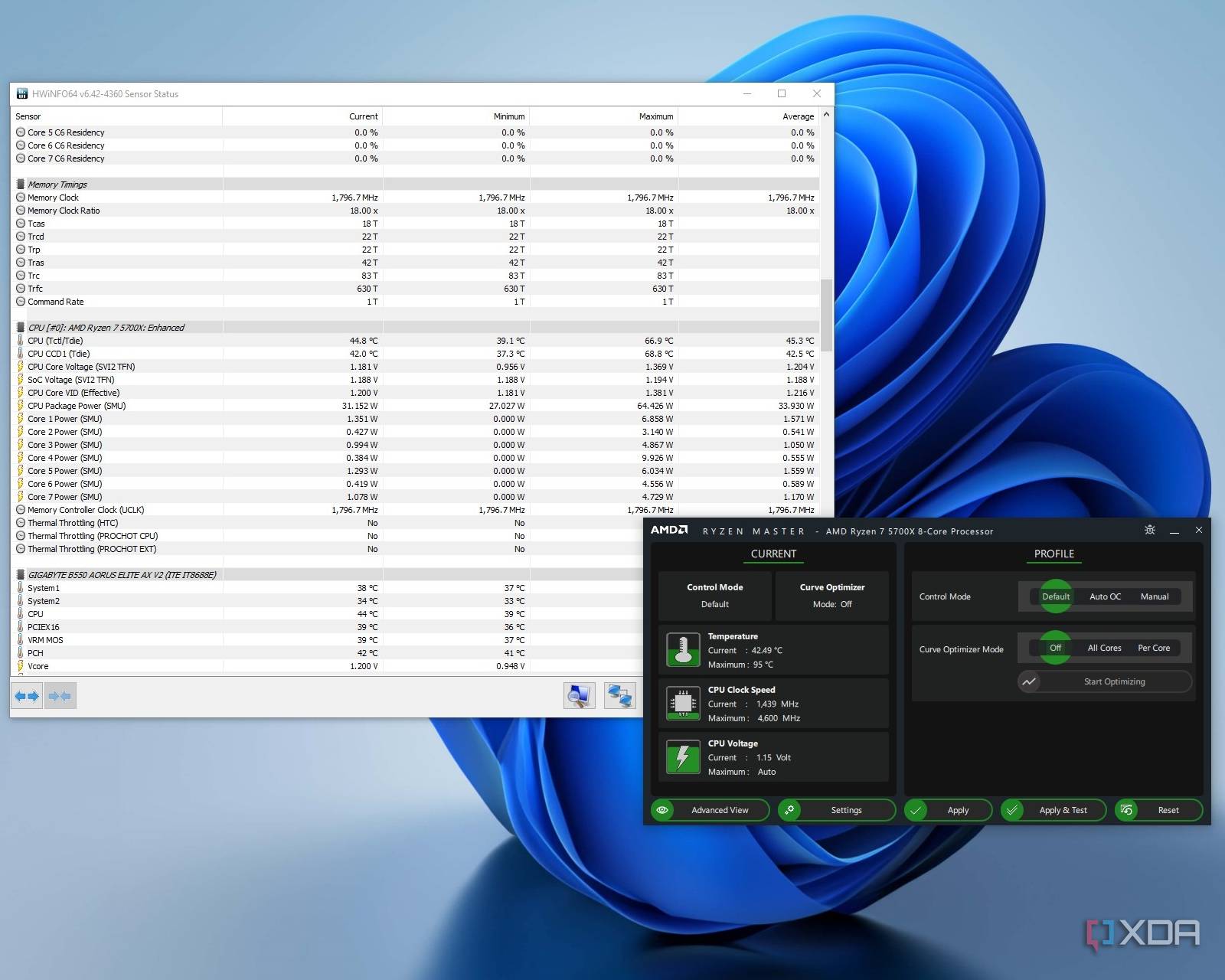Click the network computers icon in HWiNFO
This screenshot has width=1225, height=980.
point(619,696)
